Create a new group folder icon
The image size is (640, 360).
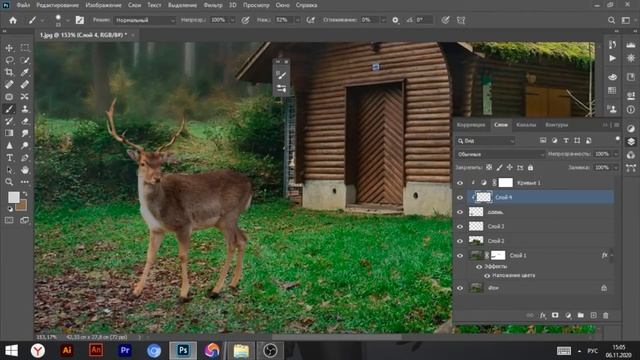pos(580,315)
